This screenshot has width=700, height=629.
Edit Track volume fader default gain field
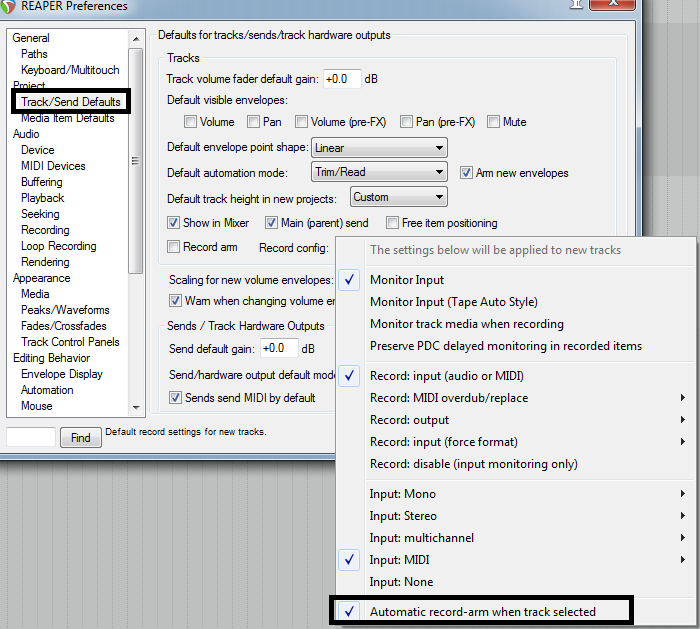[x=342, y=79]
